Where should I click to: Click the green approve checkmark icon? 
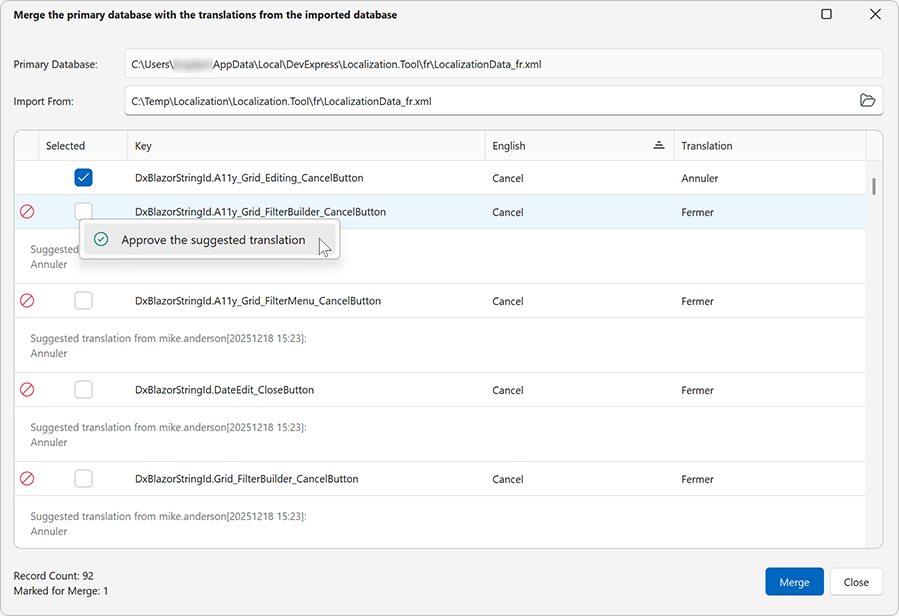pos(100,240)
